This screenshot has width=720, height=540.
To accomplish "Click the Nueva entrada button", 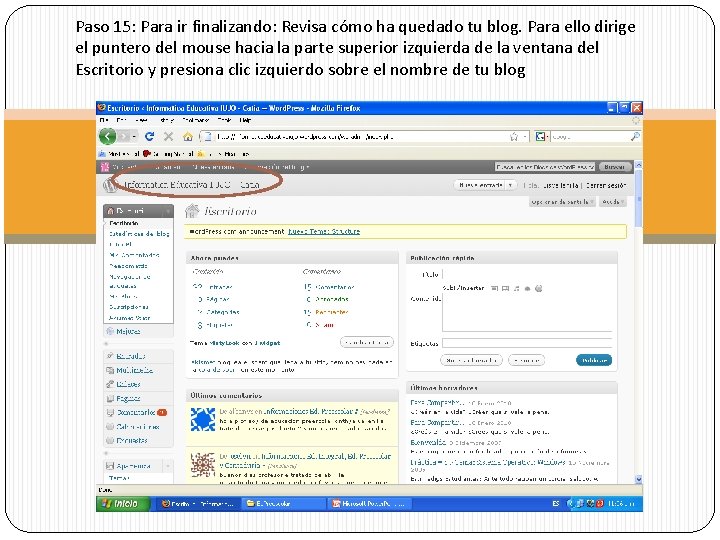I will [480, 185].
